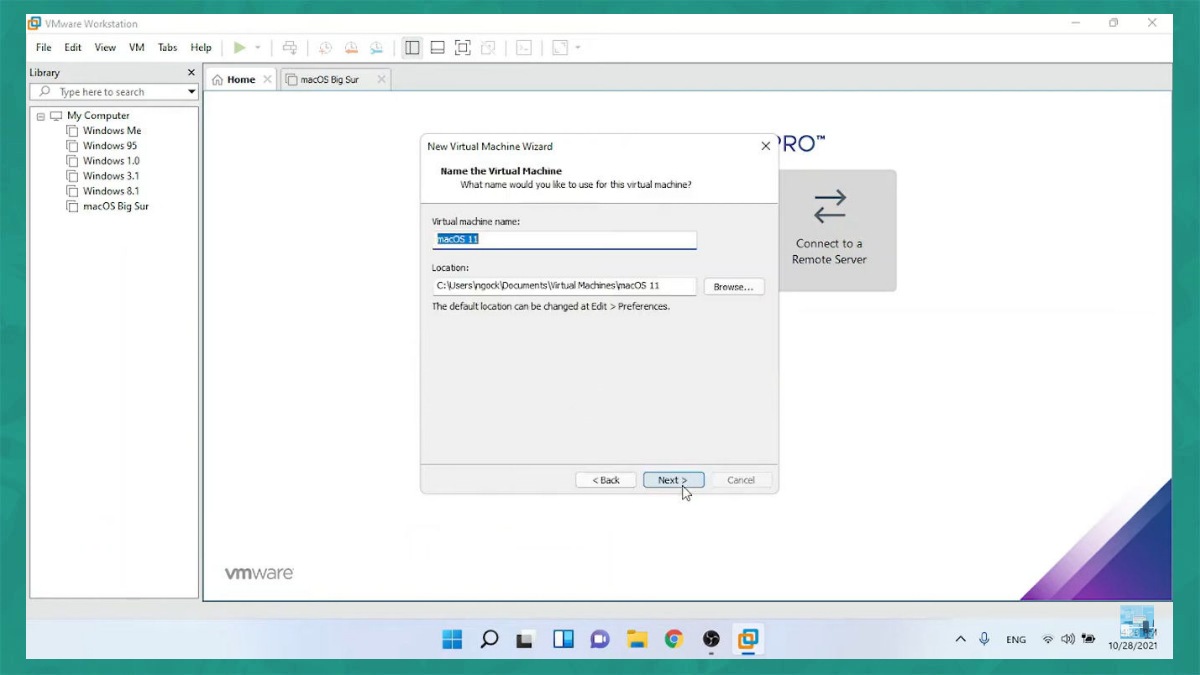Viewport: 1200px width, 675px height.
Task: Click VMware Workstation taskbar icon
Action: click(748, 639)
